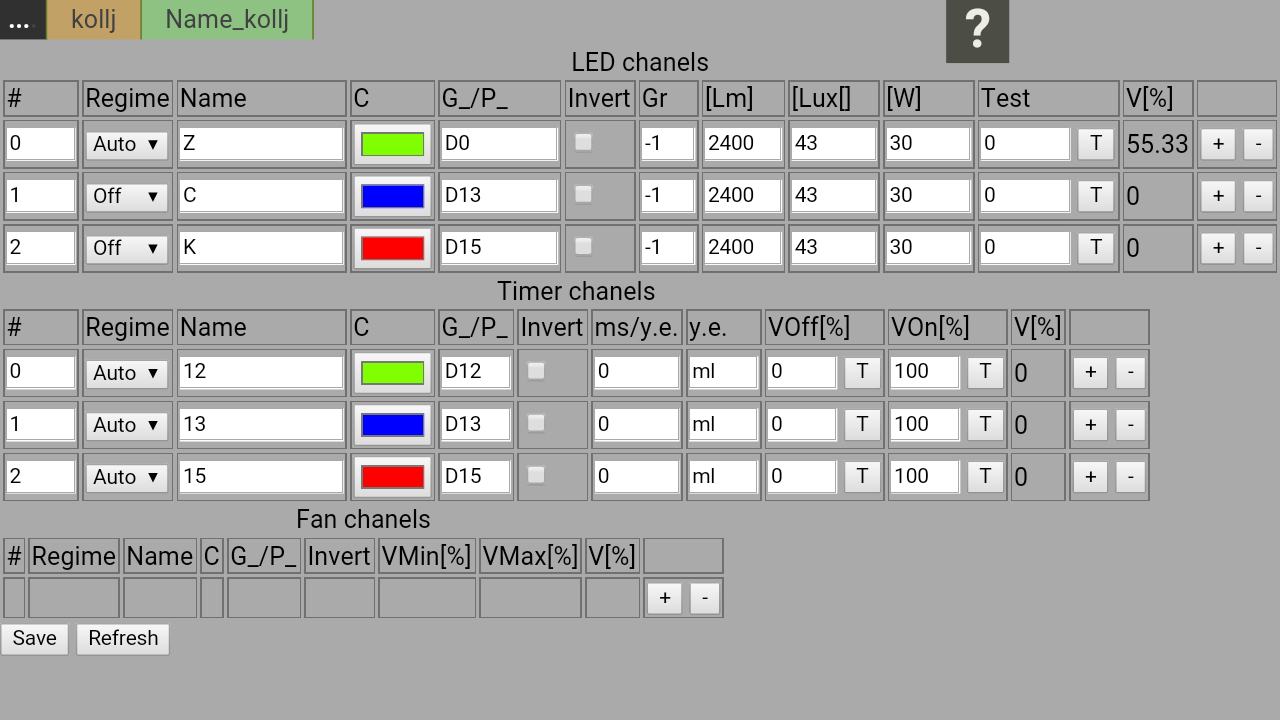Image resolution: width=1280 pixels, height=720 pixels.
Task: Click the Refresh button
Action: (x=123, y=639)
